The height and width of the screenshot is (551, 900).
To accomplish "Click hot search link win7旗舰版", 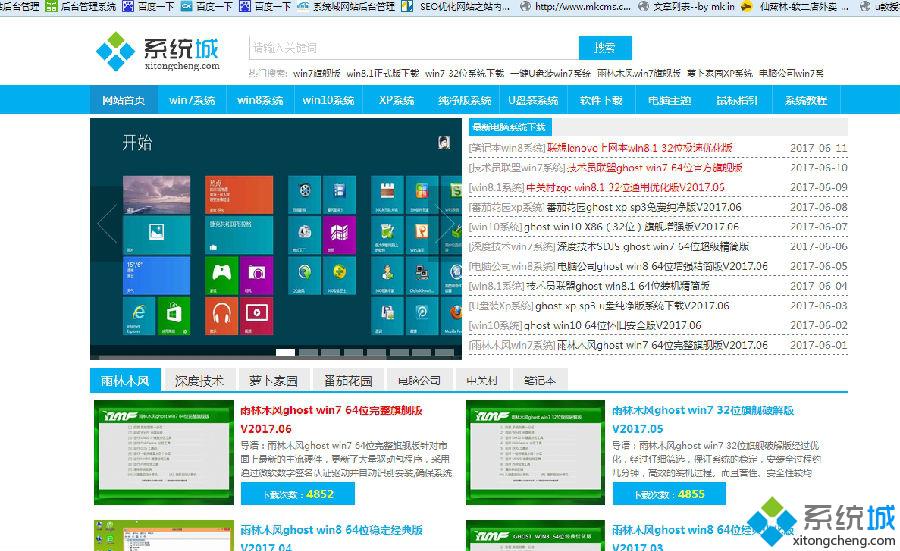I will [x=316, y=73].
